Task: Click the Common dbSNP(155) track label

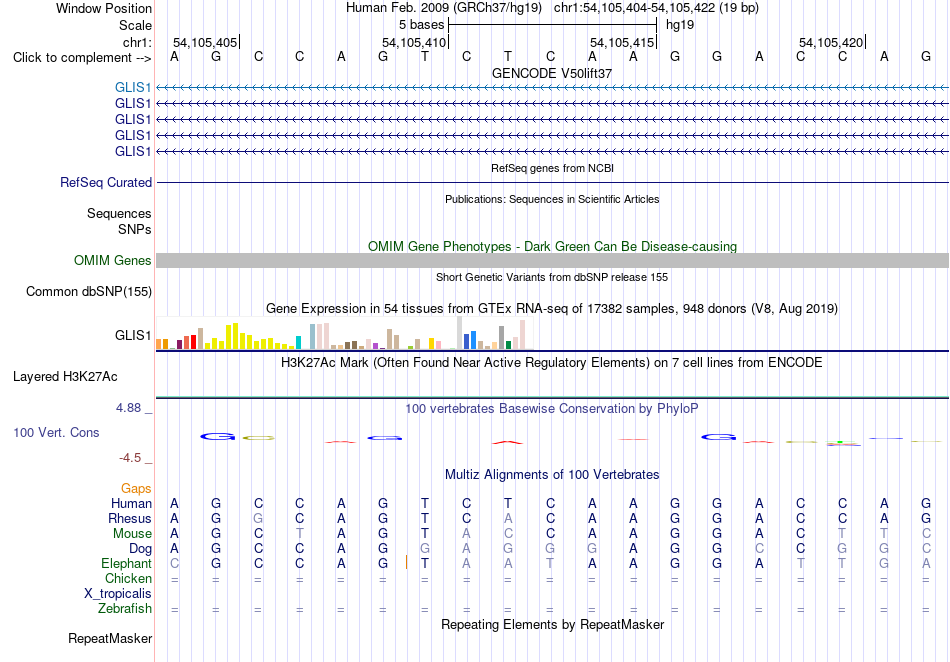Action: (x=89, y=291)
